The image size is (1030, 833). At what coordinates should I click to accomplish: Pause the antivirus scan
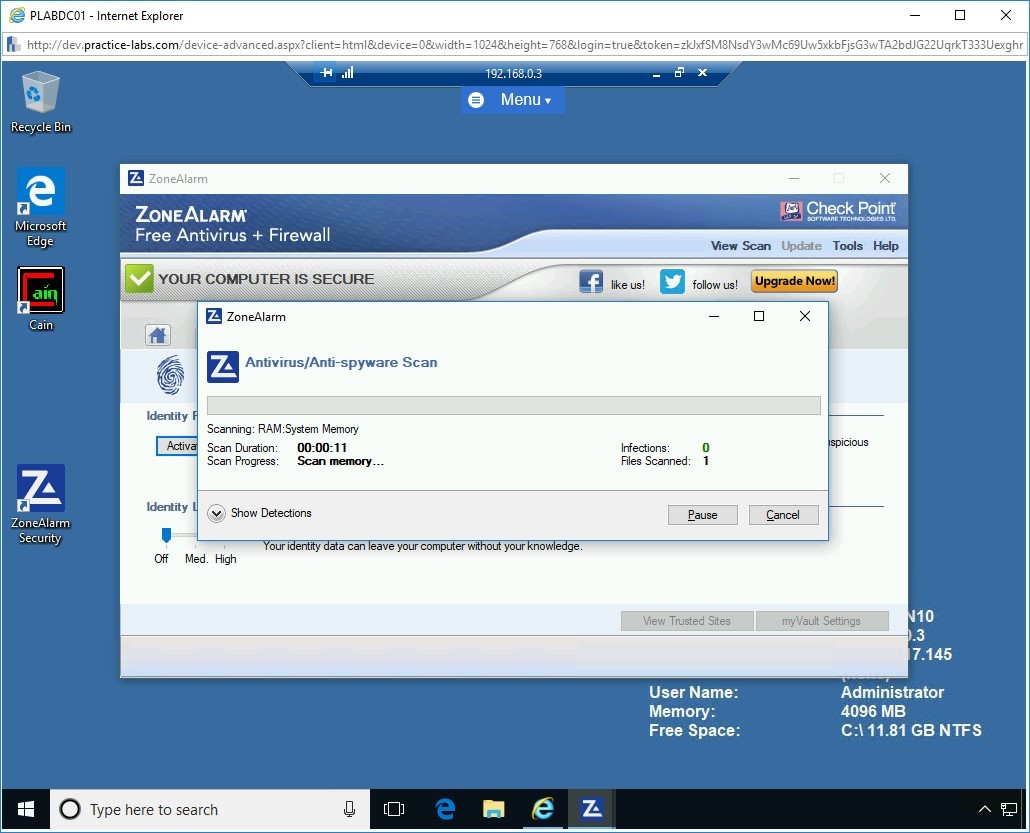(702, 514)
